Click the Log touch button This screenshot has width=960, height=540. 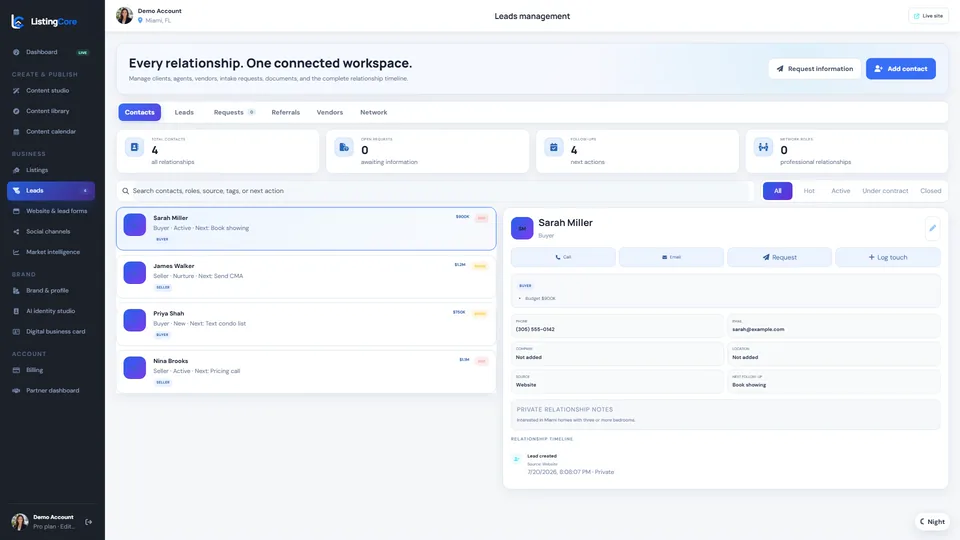(888, 257)
